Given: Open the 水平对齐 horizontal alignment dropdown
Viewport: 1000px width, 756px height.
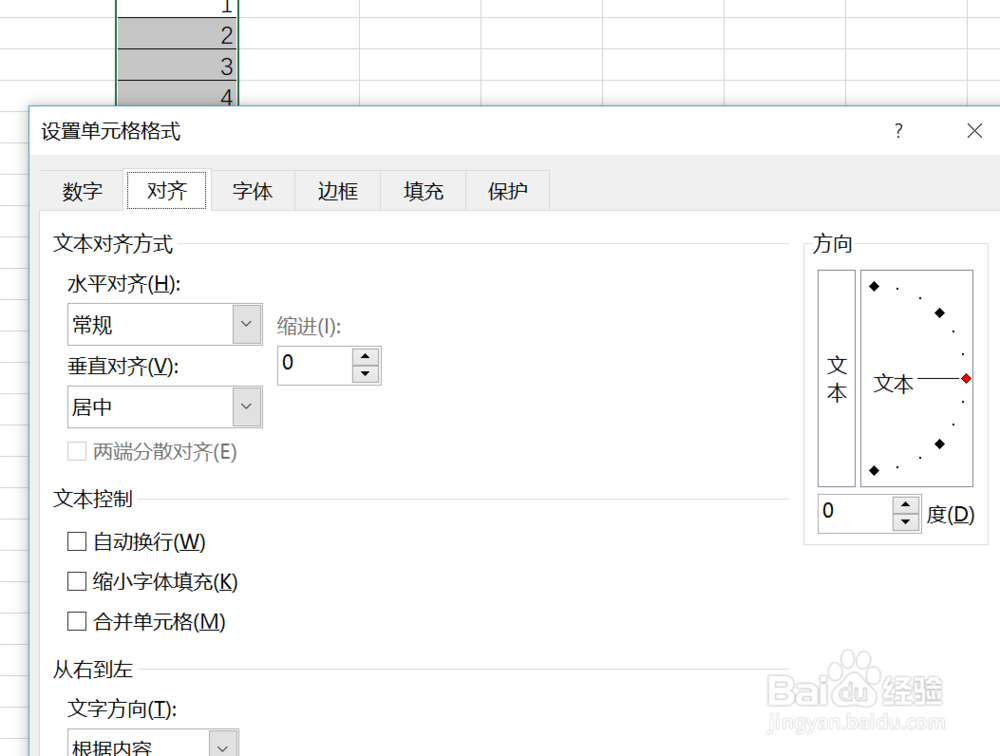Looking at the screenshot, I should [246, 324].
